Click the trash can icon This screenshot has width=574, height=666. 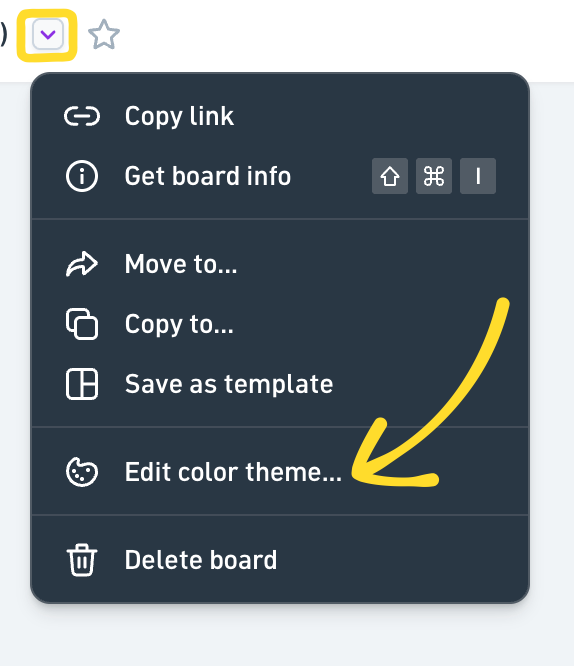[x=82, y=560]
